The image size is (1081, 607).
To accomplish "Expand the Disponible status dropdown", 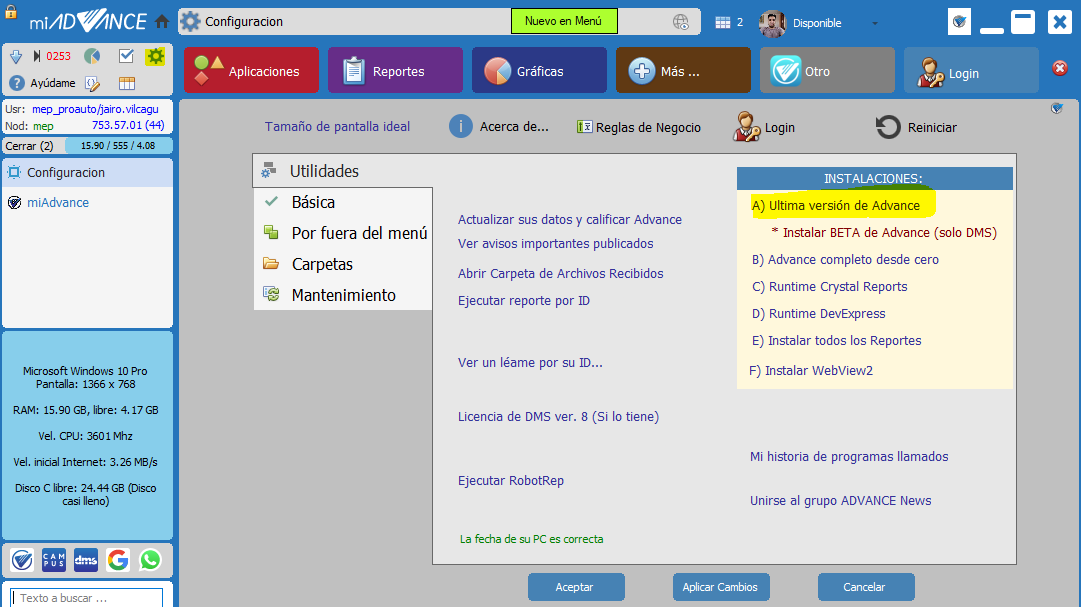I will (x=875, y=23).
